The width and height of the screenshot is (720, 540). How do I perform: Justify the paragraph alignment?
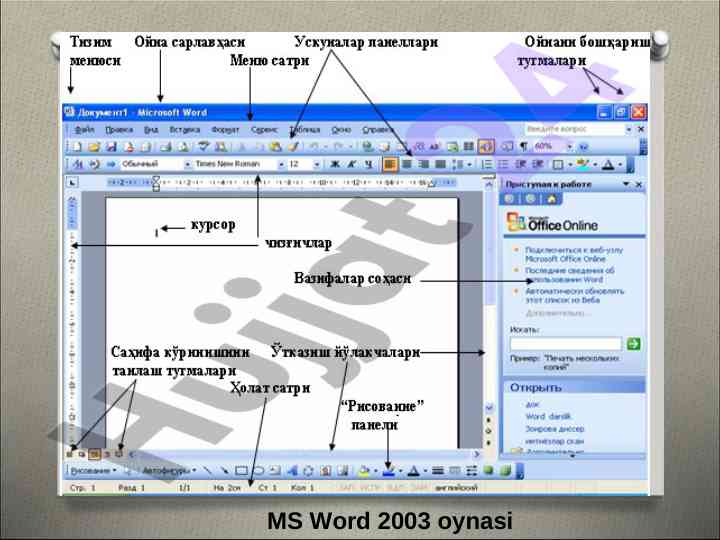click(440, 164)
